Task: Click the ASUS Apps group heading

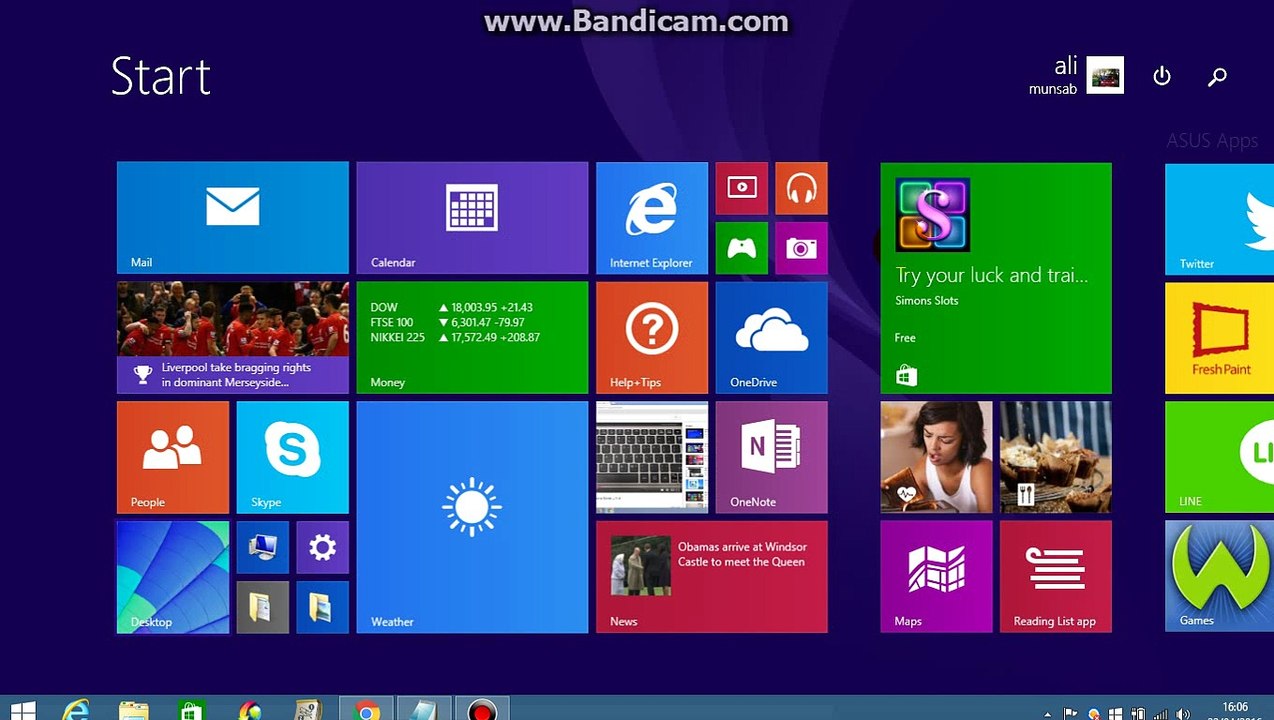Action: click(1212, 141)
